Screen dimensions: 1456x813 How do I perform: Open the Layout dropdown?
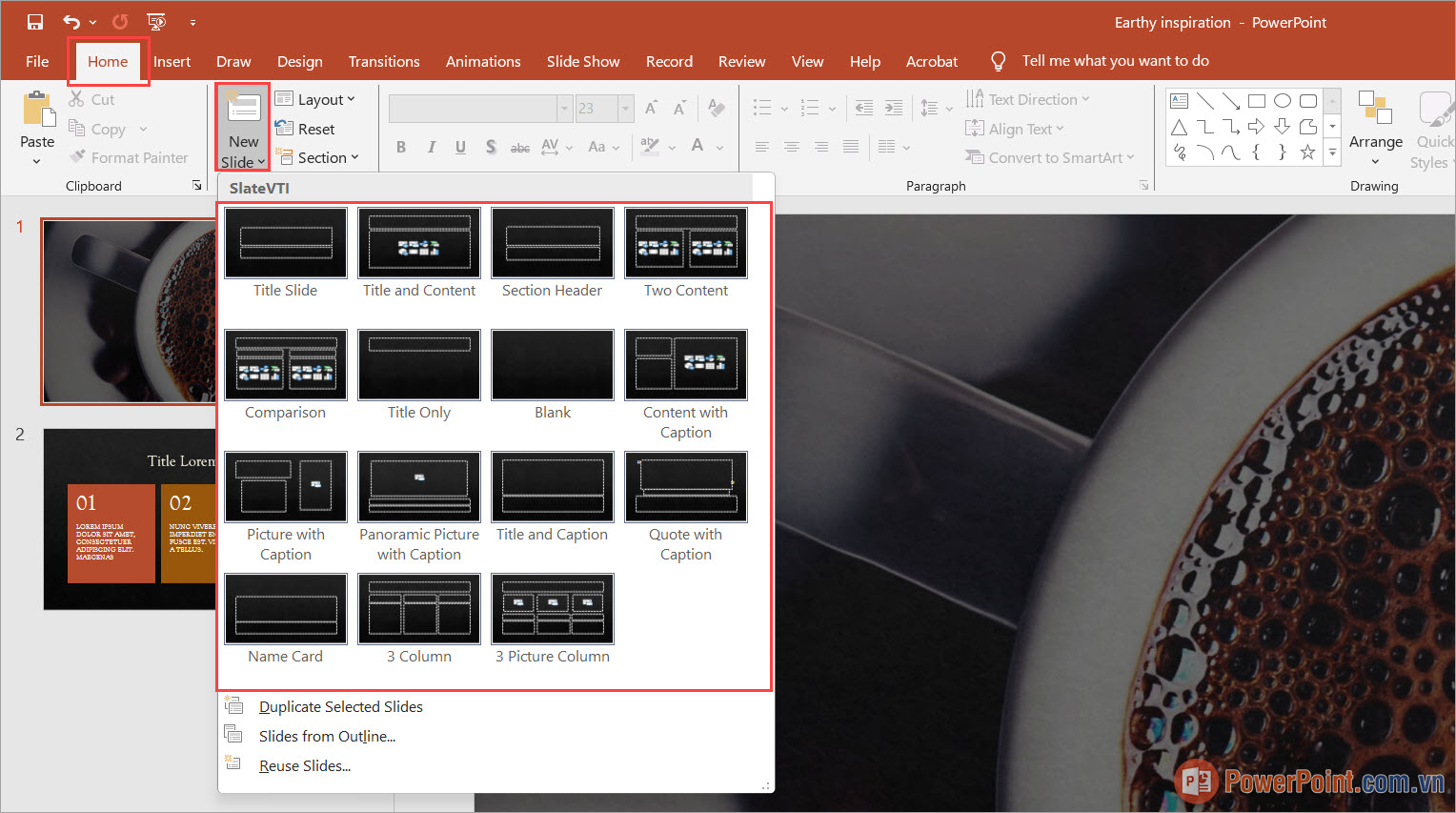tap(315, 99)
